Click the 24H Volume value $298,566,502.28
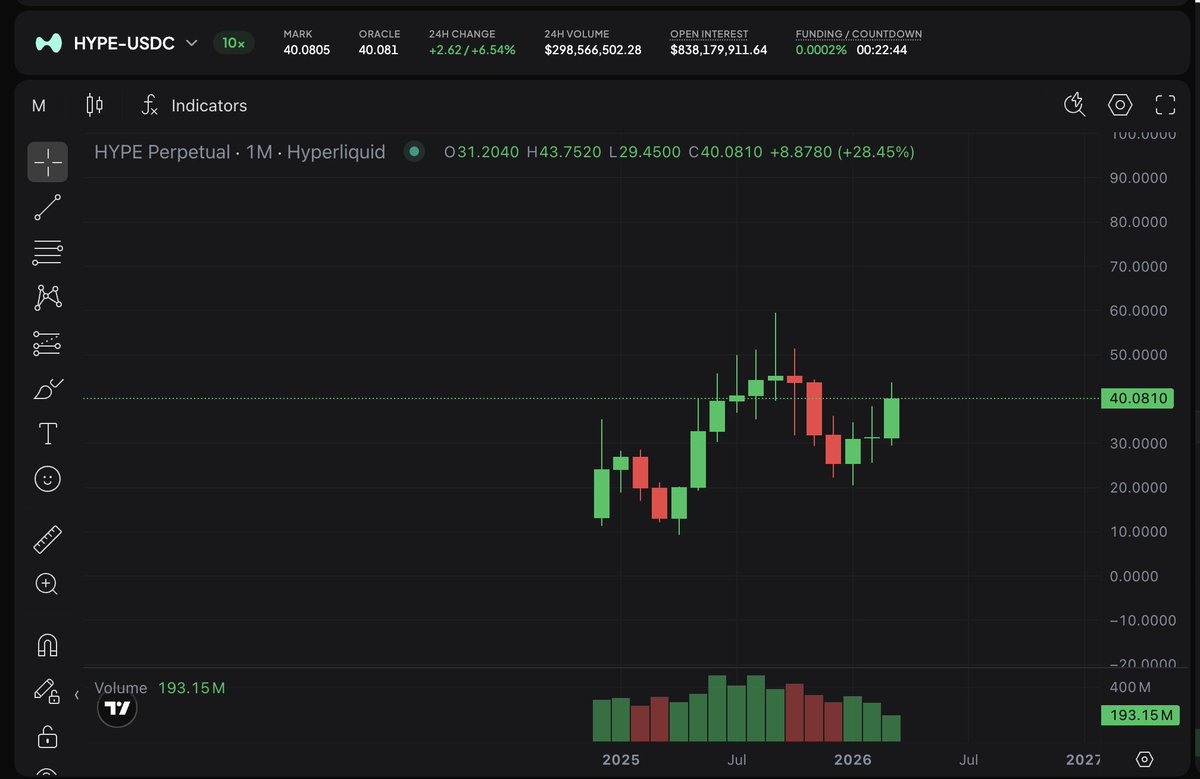 (593, 49)
